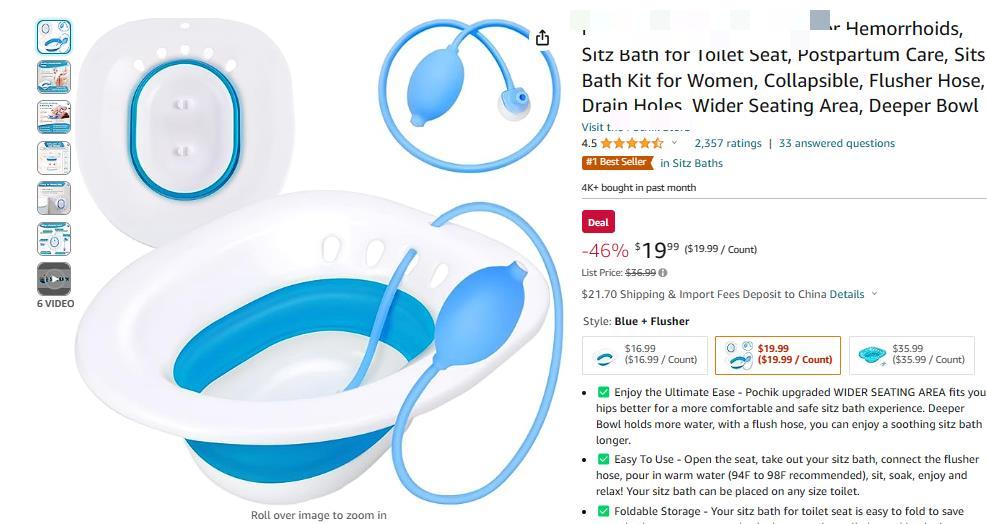Select the $19.99 Blue + Flusher style

click(778, 355)
